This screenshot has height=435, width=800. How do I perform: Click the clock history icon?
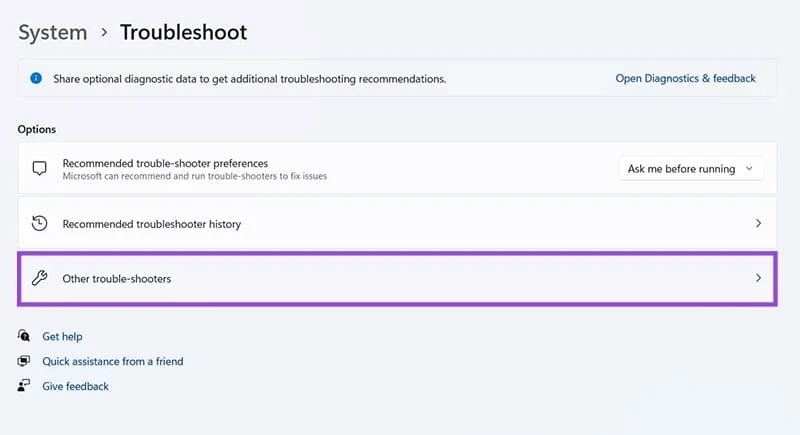[x=39, y=224]
